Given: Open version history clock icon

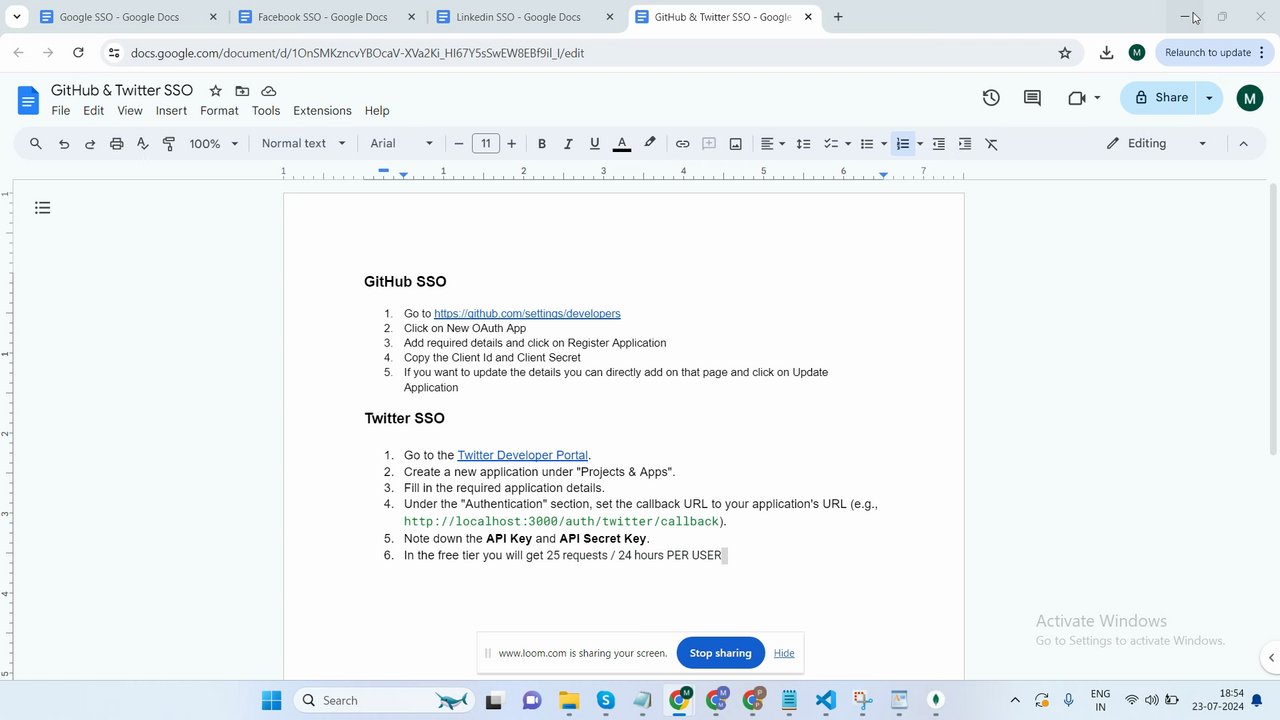Looking at the screenshot, I should (x=991, y=98).
